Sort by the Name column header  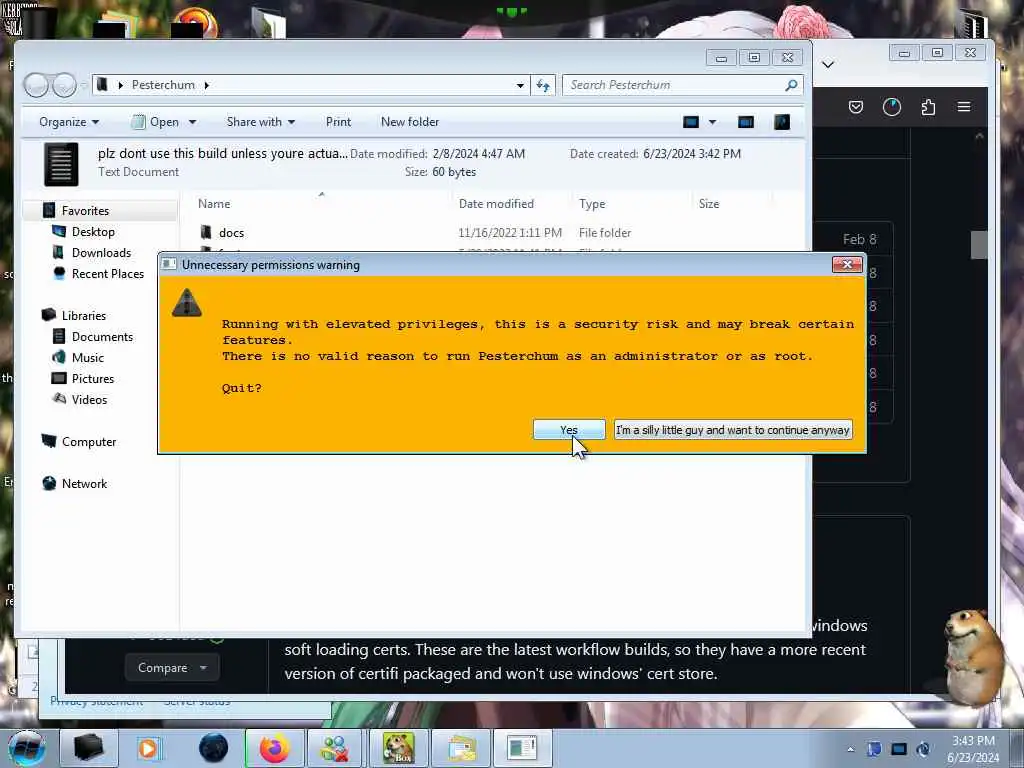214,204
